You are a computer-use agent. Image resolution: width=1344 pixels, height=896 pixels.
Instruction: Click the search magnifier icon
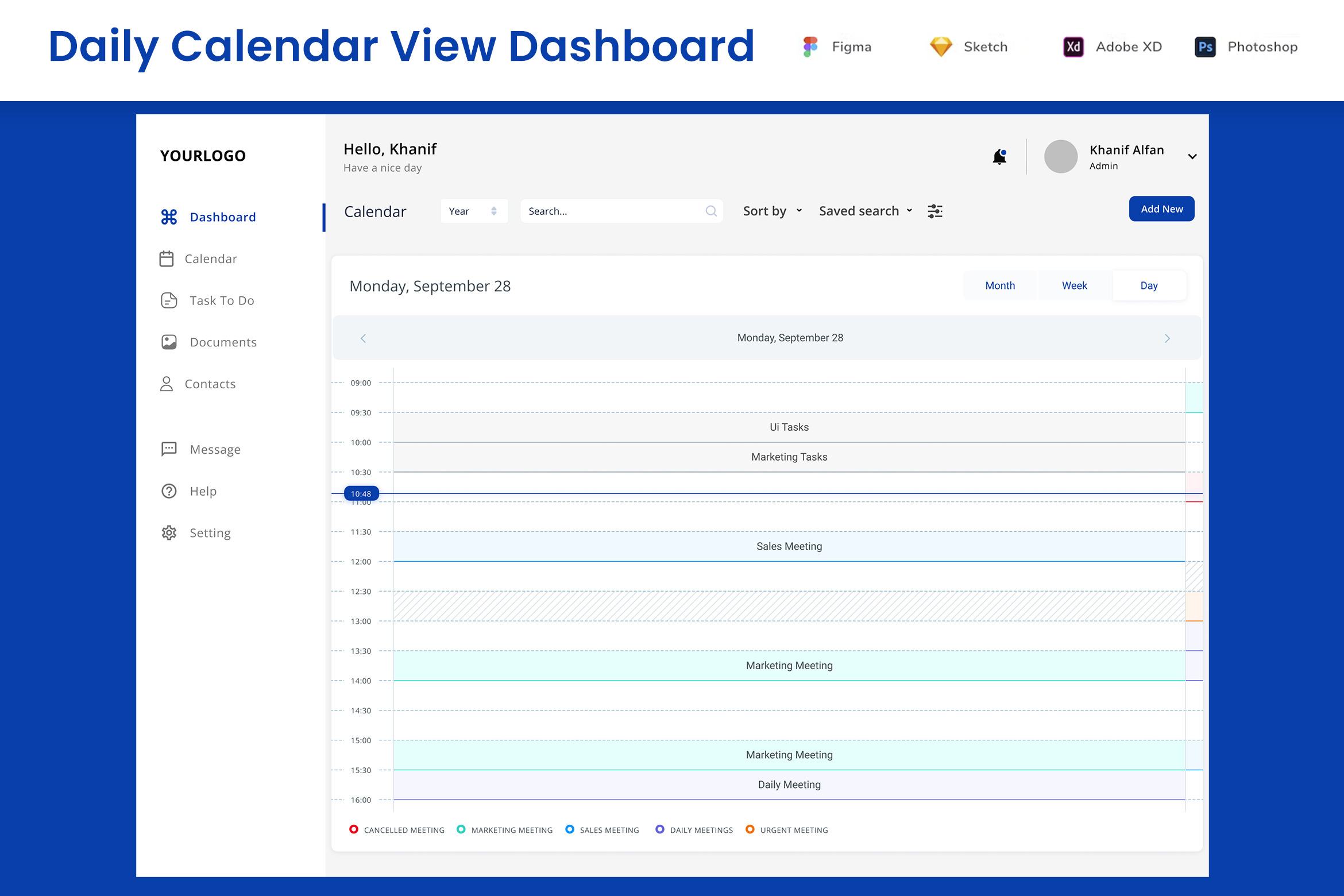coord(711,211)
